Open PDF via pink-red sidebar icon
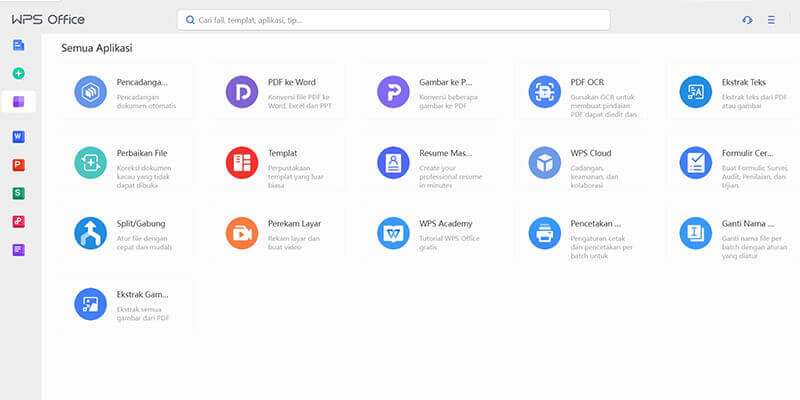 click(18, 221)
